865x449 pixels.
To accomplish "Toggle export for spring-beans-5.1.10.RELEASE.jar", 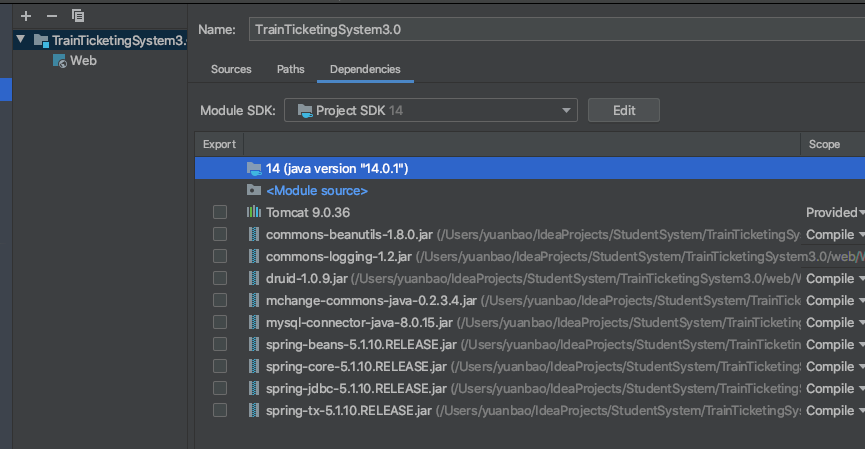I will tap(220, 345).
